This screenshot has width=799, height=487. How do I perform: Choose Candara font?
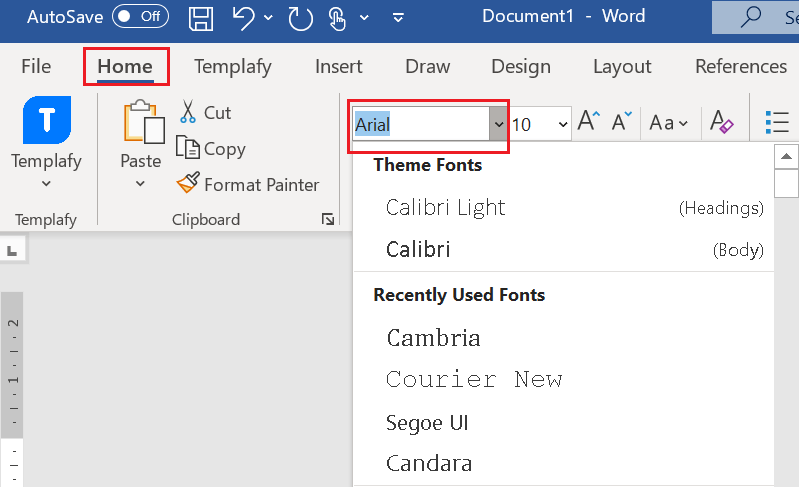(x=564, y=464)
